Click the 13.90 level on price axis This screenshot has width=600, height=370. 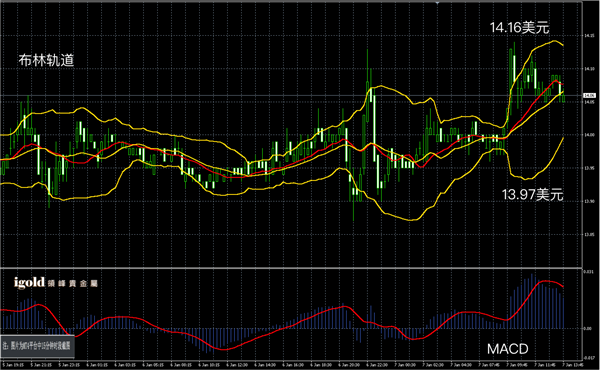[x=589, y=201]
